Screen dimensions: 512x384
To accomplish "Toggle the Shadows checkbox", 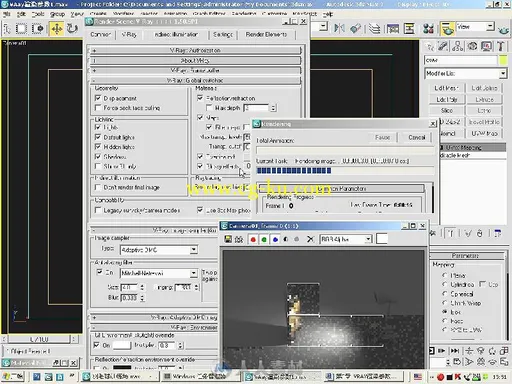I will pos(98,156).
